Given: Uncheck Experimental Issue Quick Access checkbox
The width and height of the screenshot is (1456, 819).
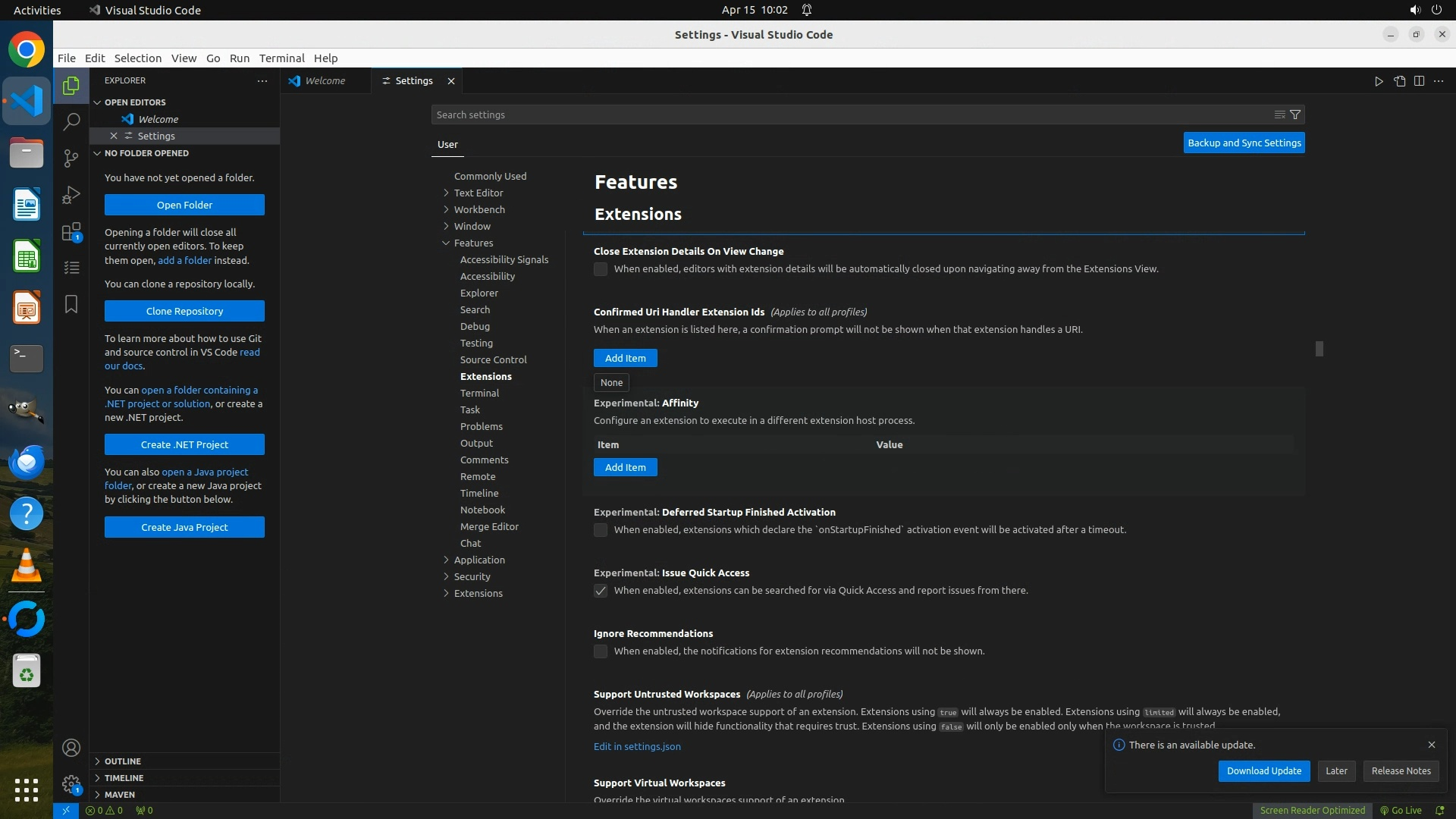Looking at the screenshot, I should [x=601, y=591].
